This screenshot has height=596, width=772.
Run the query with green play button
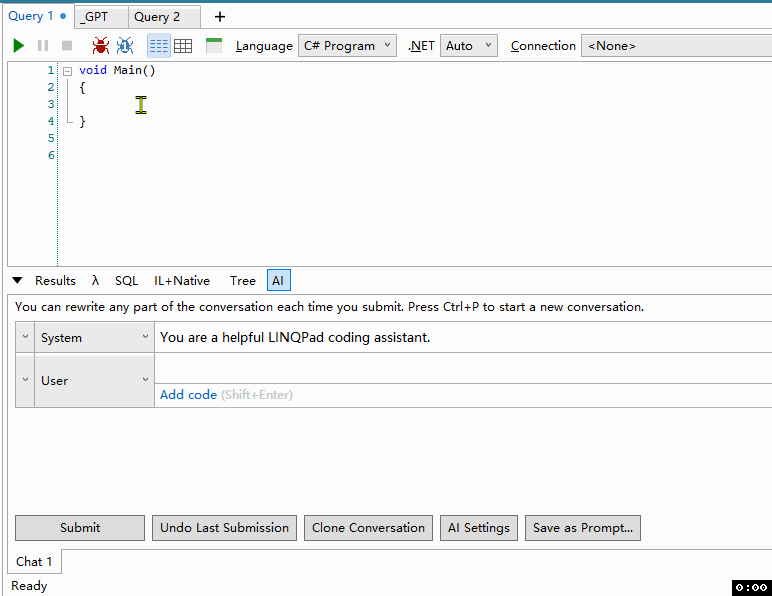point(19,46)
